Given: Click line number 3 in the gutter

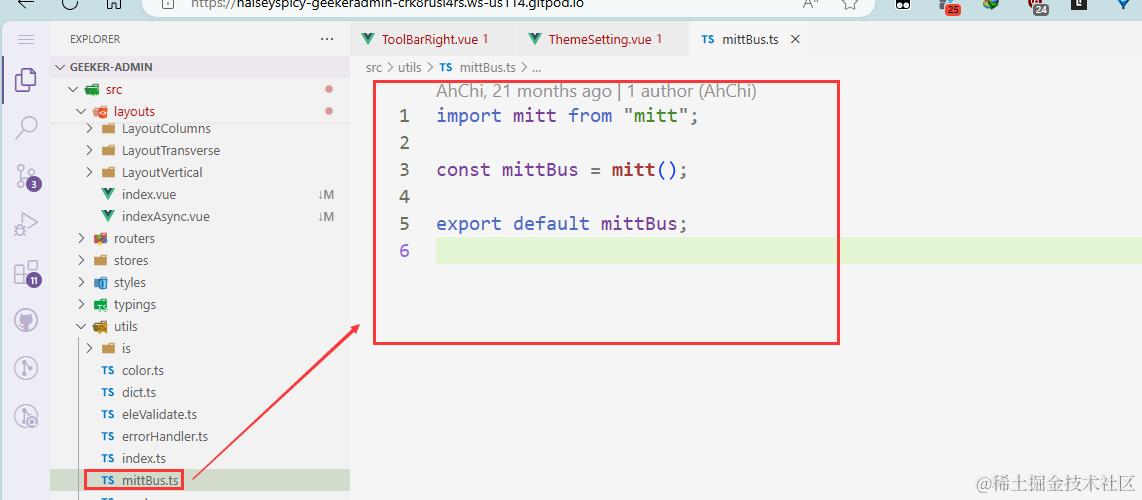Looking at the screenshot, I should tap(404, 170).
